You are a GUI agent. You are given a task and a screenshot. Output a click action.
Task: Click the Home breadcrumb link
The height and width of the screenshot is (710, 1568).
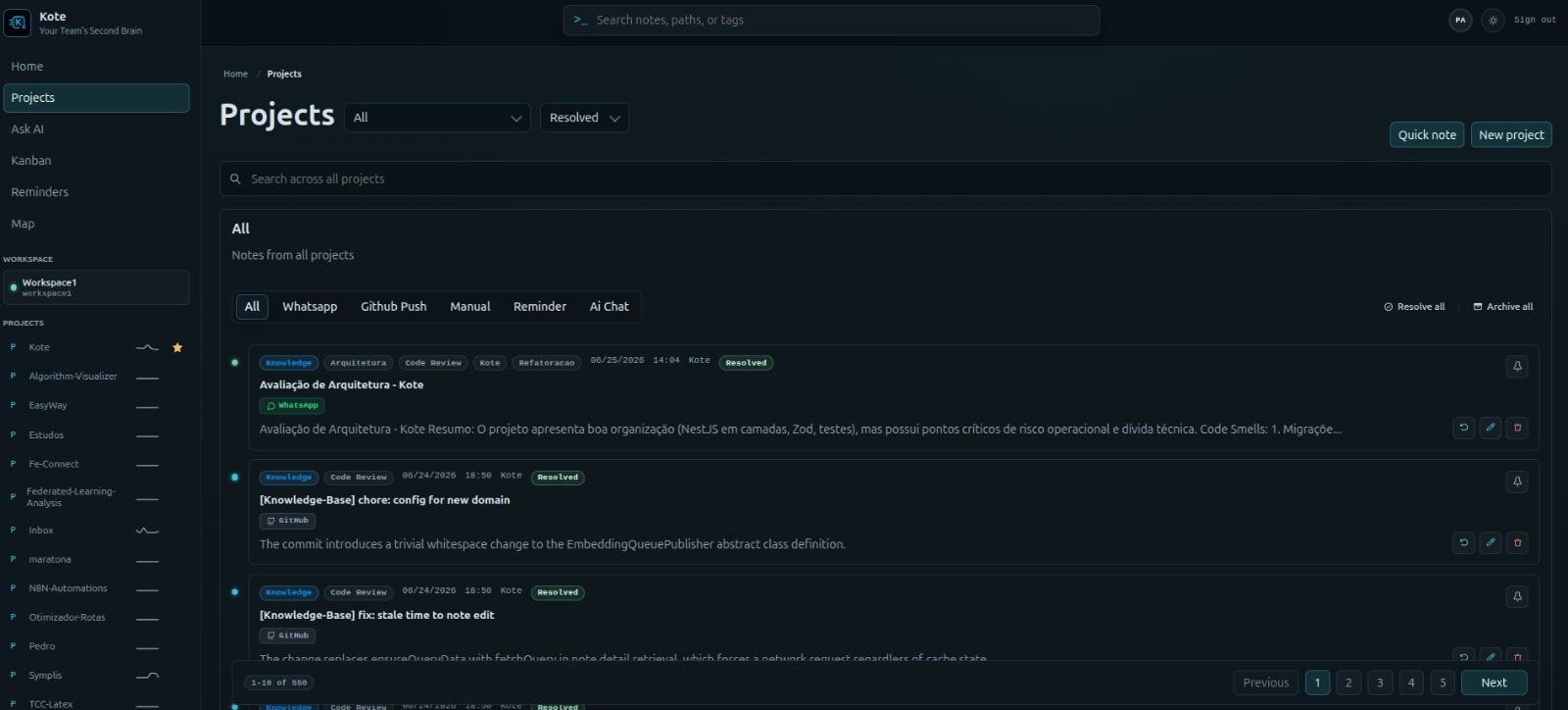pyautogui.click(x=235, y=75)
